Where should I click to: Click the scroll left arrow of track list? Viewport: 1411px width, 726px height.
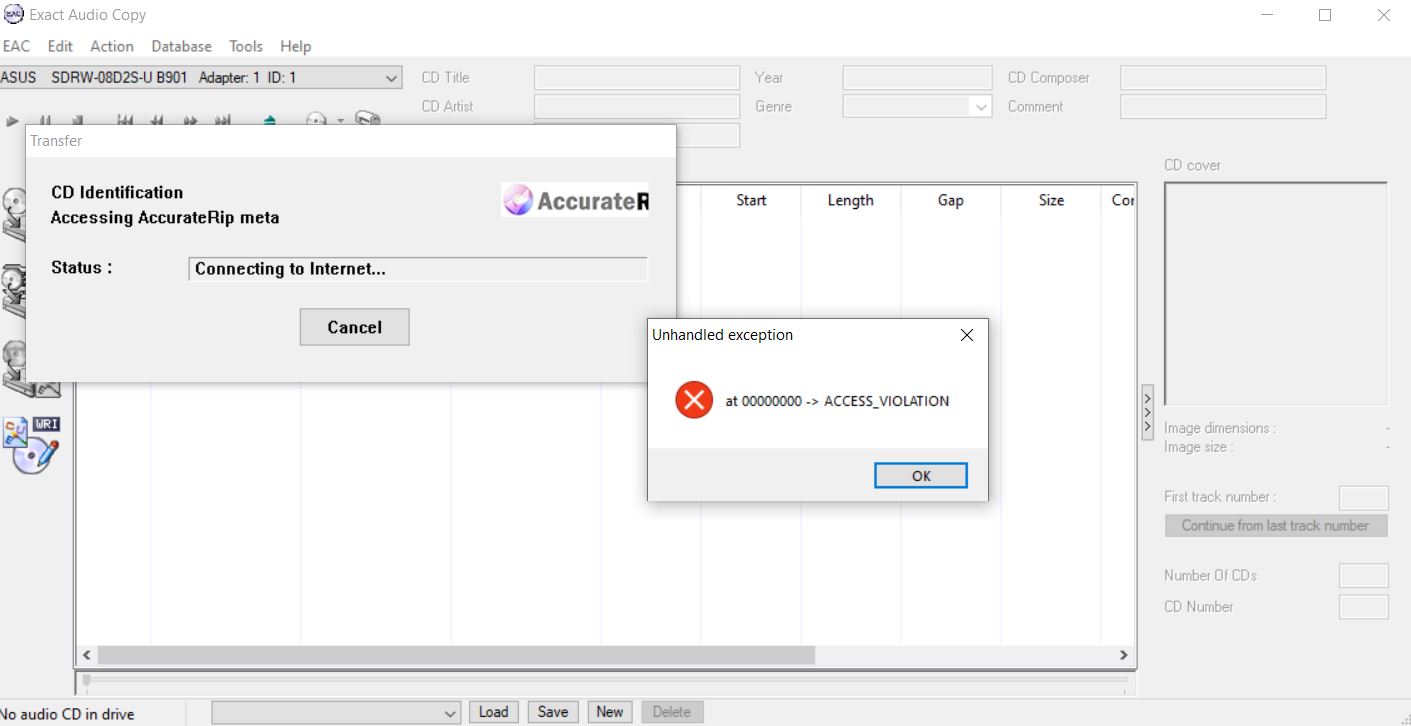coord(87,655)
